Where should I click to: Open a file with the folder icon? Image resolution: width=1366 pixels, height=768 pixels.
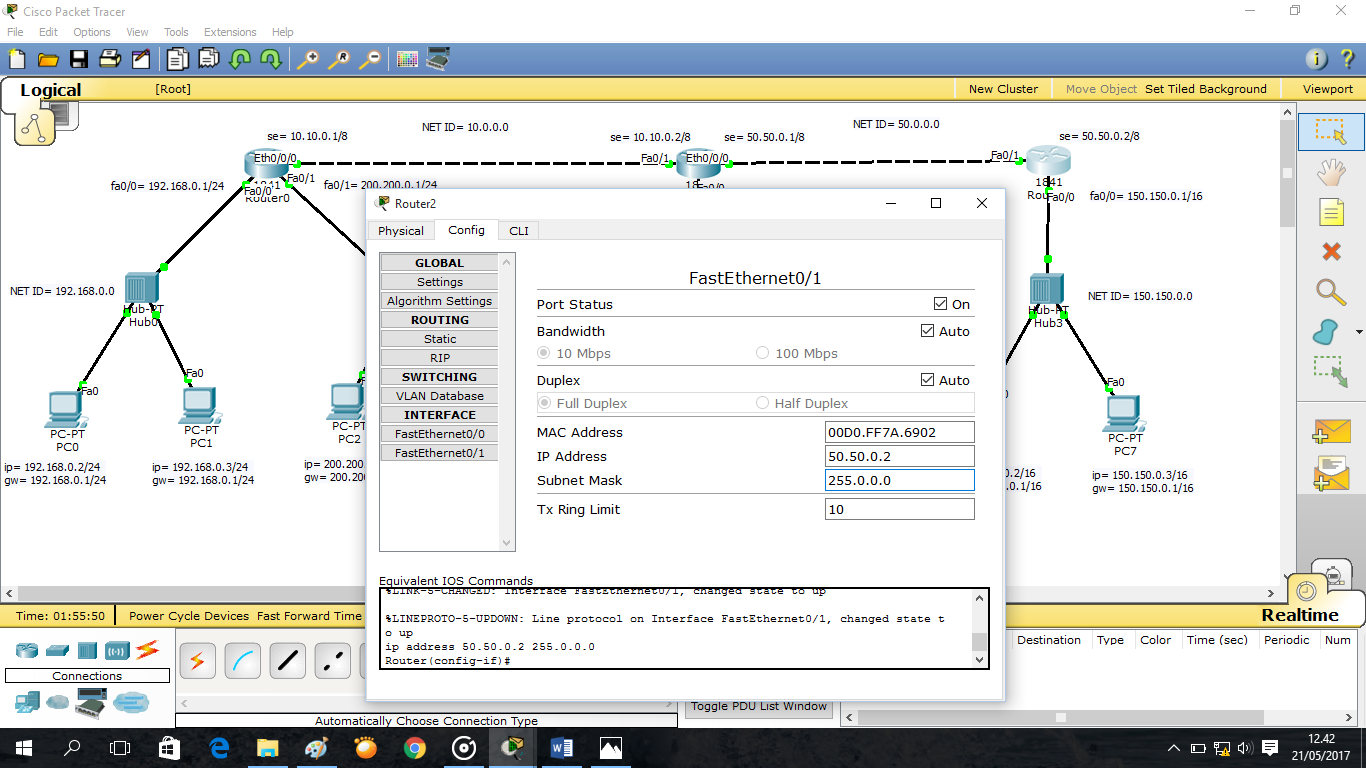[x=47, y=59]
